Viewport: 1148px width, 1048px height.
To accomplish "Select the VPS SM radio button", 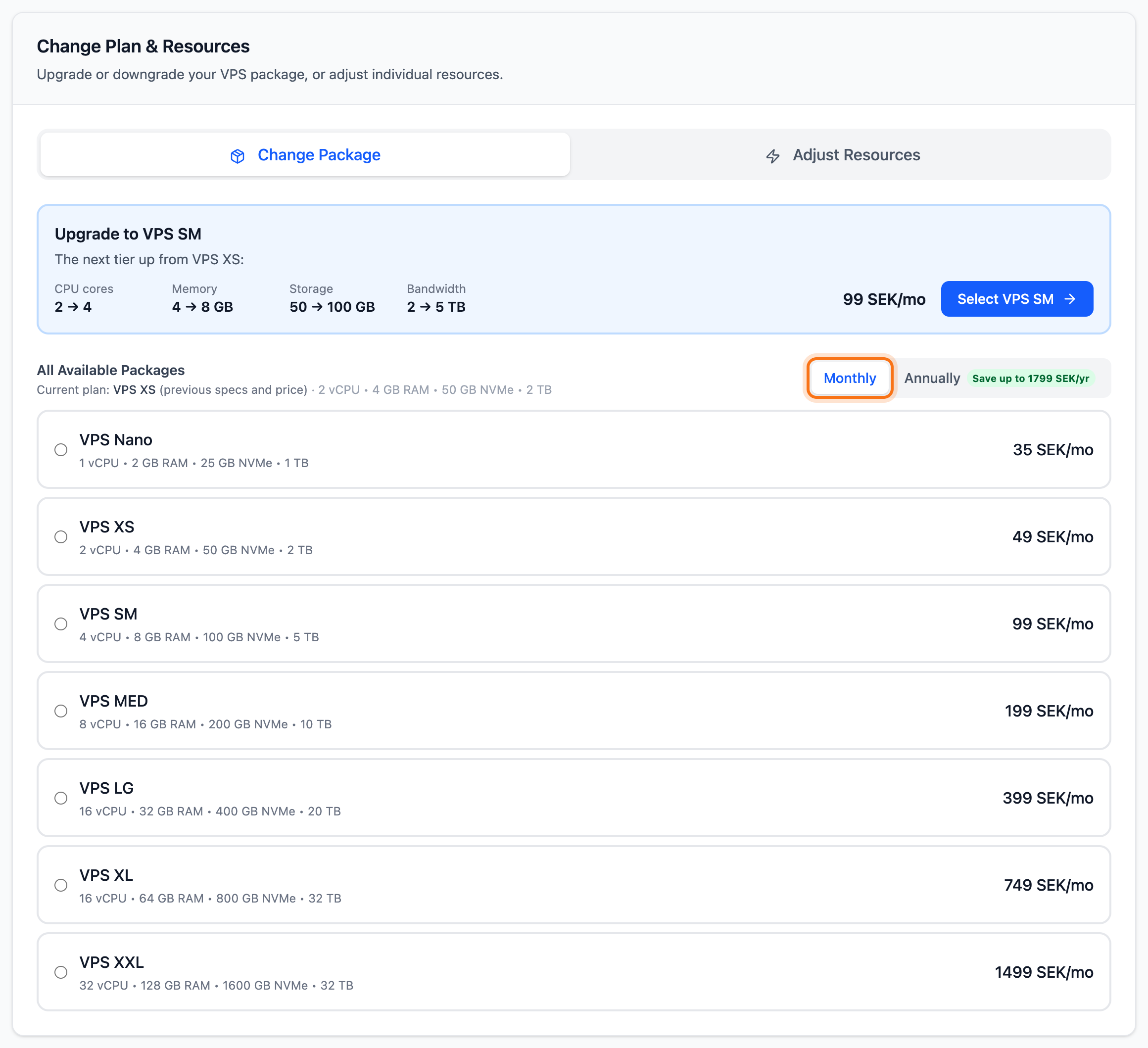I will point(61,624).
